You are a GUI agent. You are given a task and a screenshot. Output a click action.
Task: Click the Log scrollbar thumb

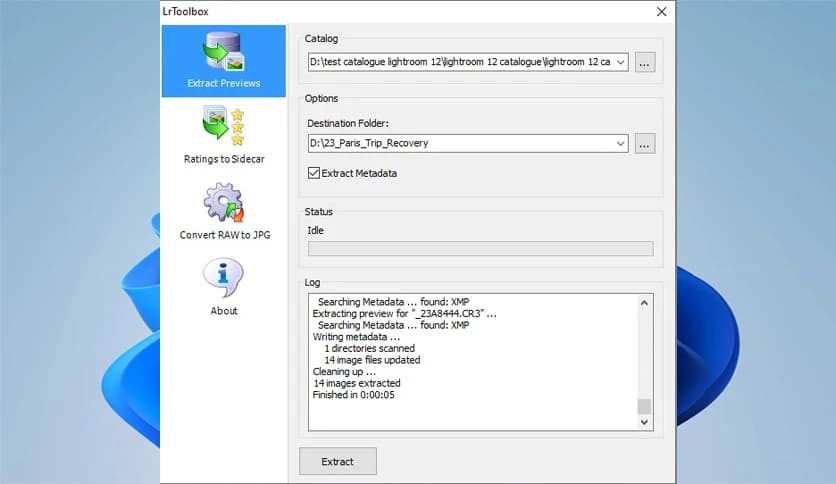coord(645,406)
